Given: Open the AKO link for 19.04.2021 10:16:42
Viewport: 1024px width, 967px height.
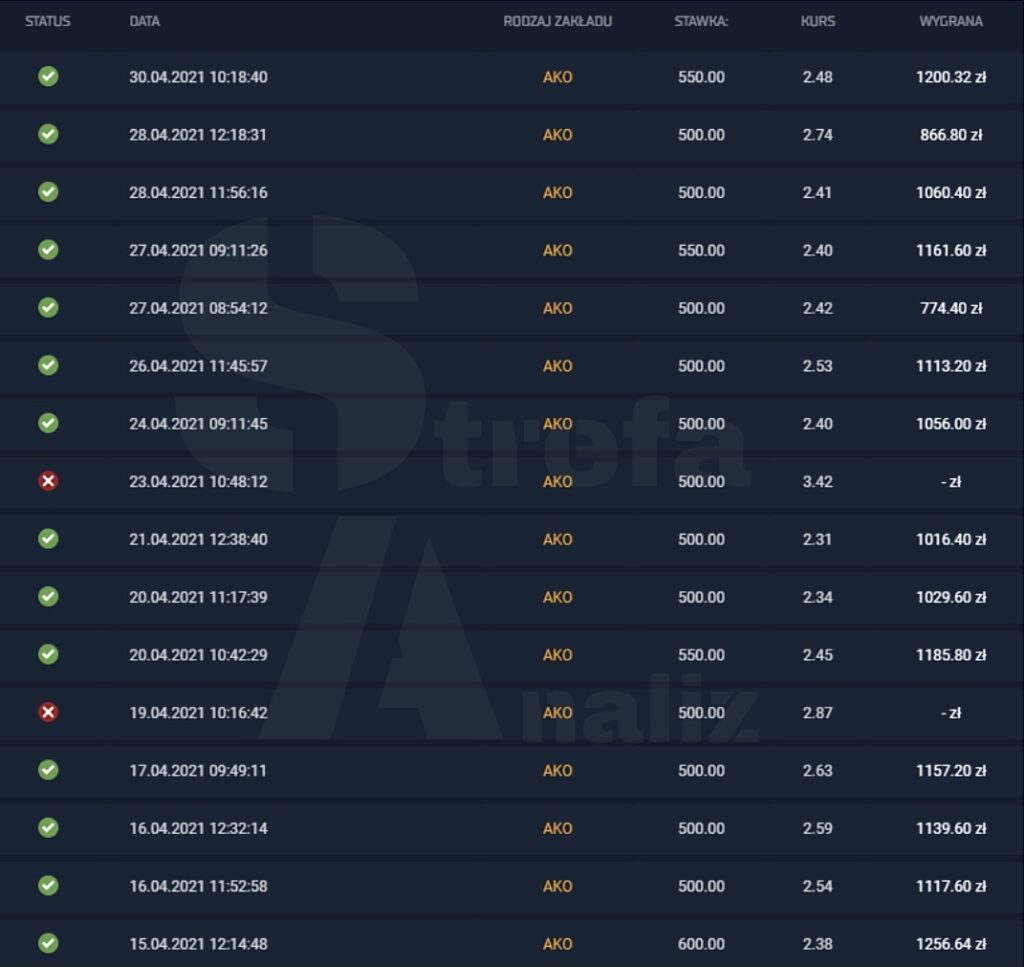Looking at the screenshot, I should (558, 713).
